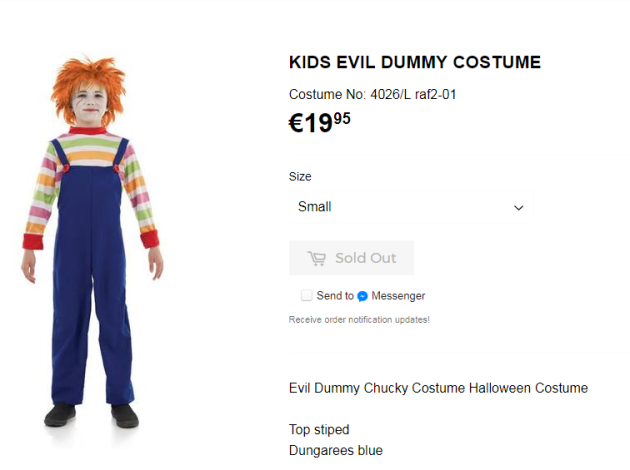This screenshot has width=630, height=470.
Task: Open the Size dropdown showing Small
Action: pos(410,207)
